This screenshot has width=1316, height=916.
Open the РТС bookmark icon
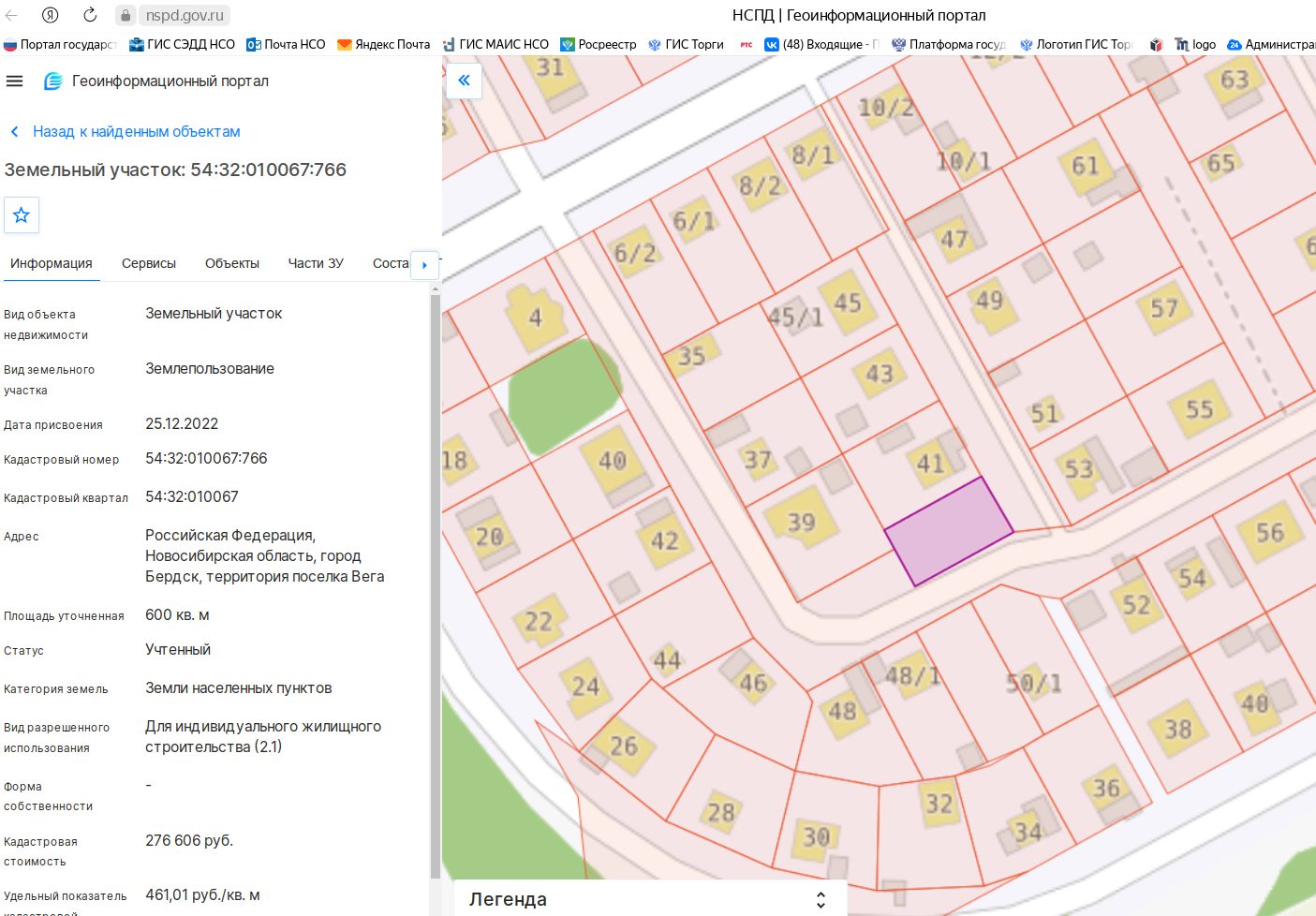point(746,44)
